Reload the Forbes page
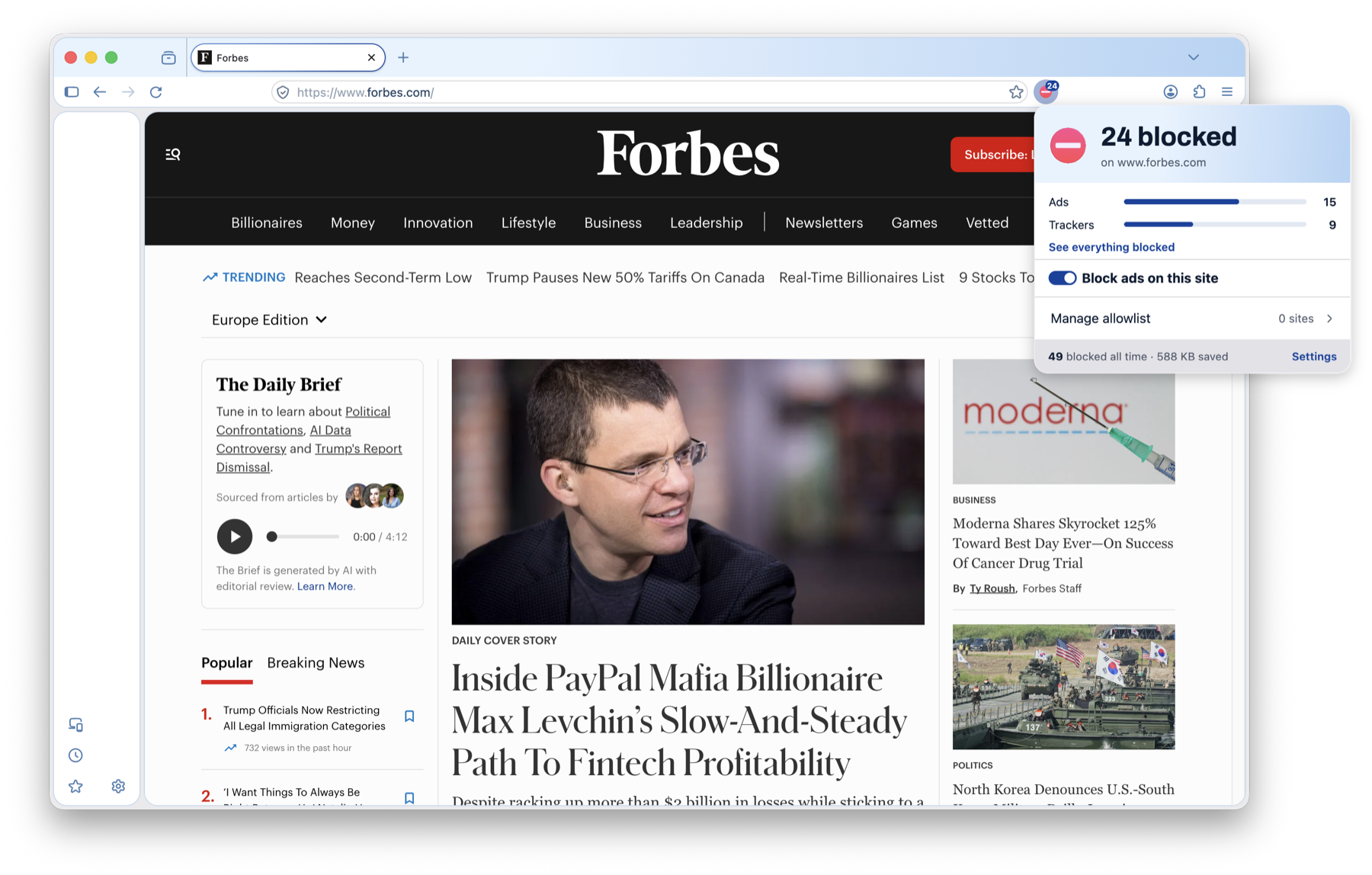The height and width of the screenshot is (875, 1372). (156, 92)
